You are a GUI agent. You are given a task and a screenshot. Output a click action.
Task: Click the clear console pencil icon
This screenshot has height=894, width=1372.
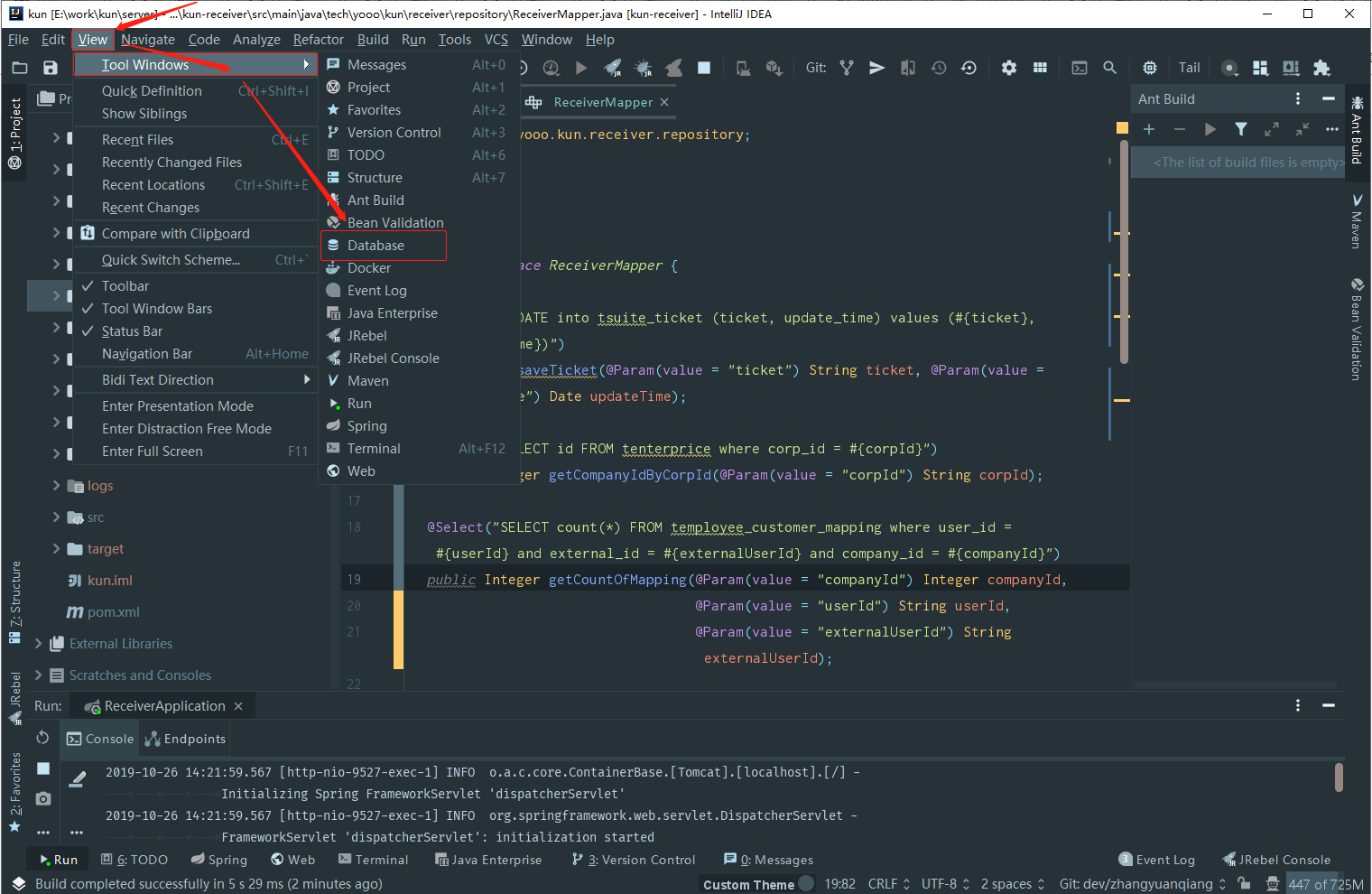[78, 778]
